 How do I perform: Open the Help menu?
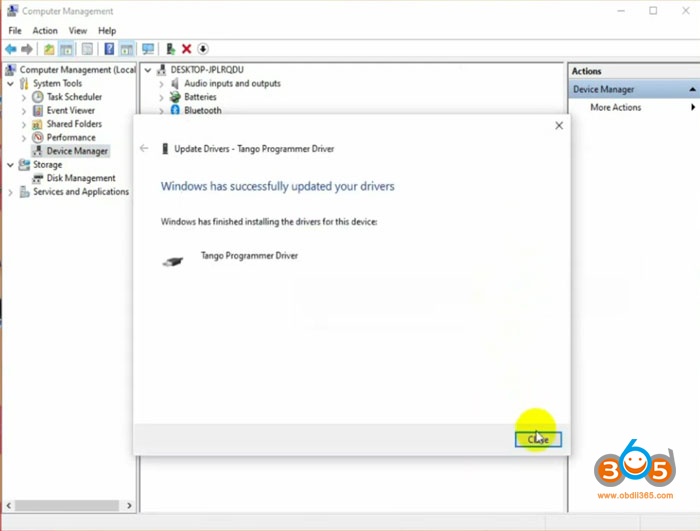point(107,31)
